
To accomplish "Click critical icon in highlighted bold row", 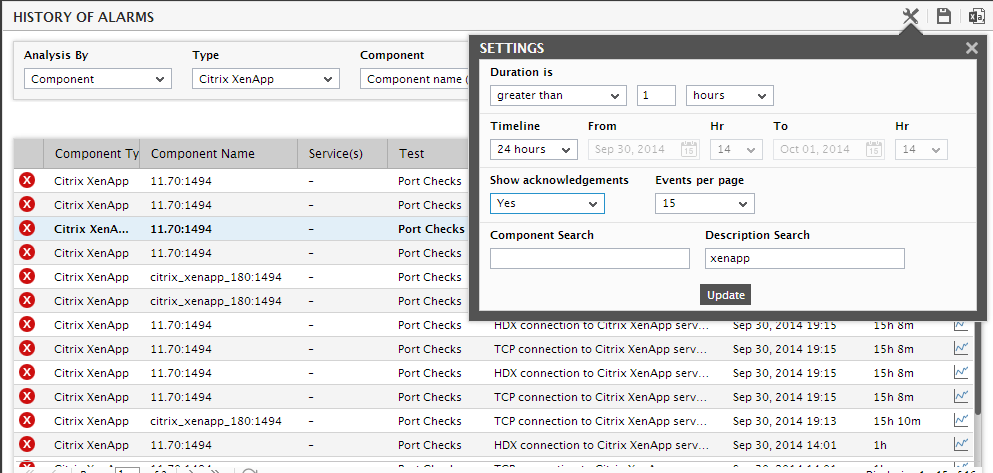I will (x=27, y=229).
